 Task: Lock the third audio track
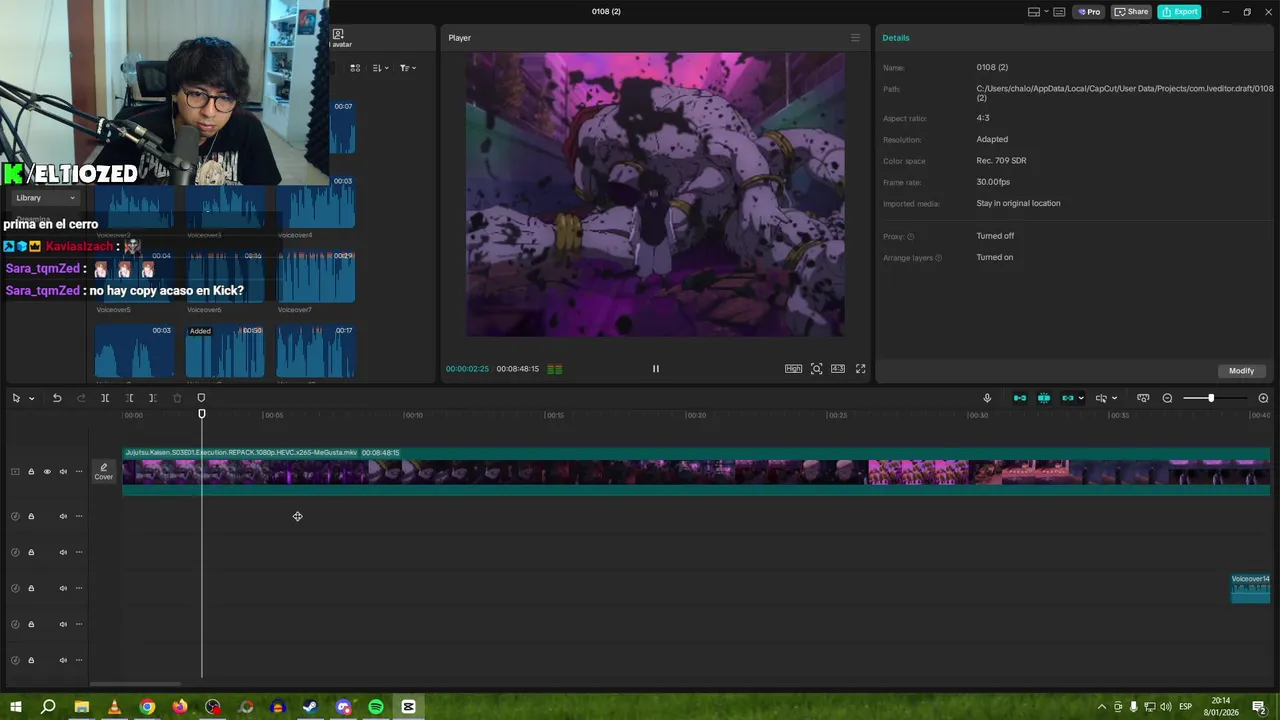tap(31, 588)
